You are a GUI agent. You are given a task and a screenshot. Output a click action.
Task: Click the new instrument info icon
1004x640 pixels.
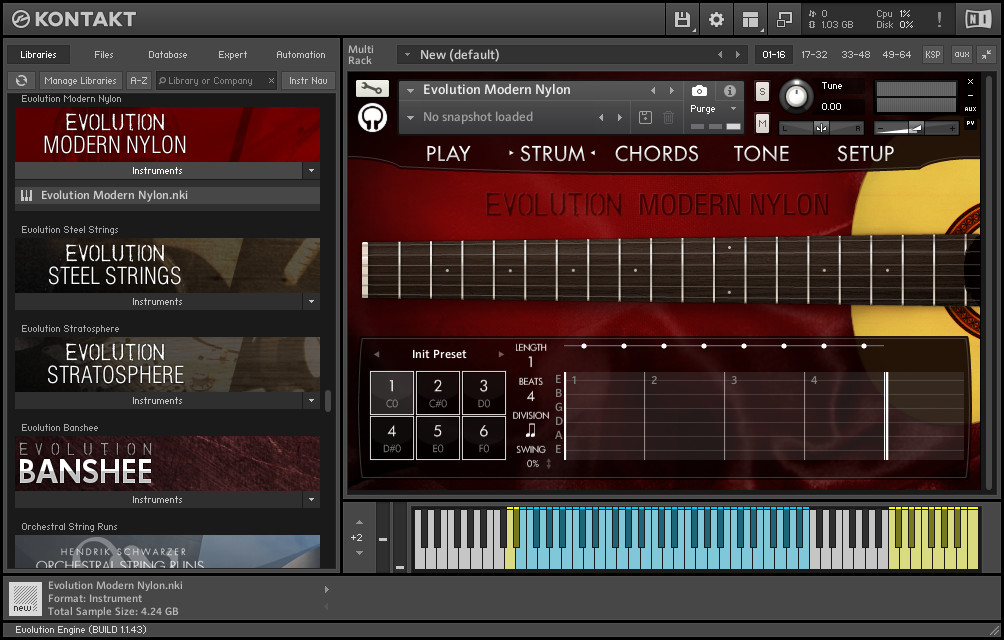click(x=25, y=598)
